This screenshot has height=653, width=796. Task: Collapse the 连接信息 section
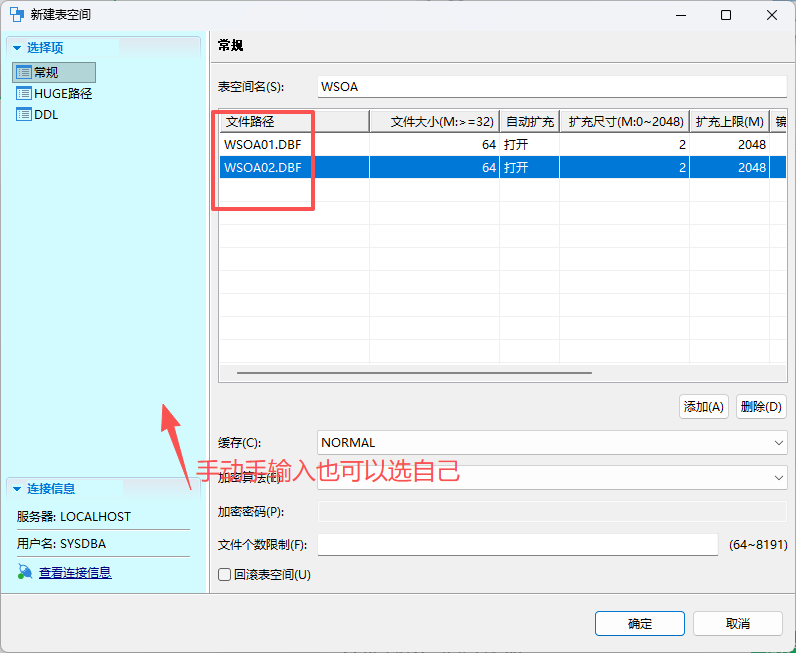click(17, 489)
